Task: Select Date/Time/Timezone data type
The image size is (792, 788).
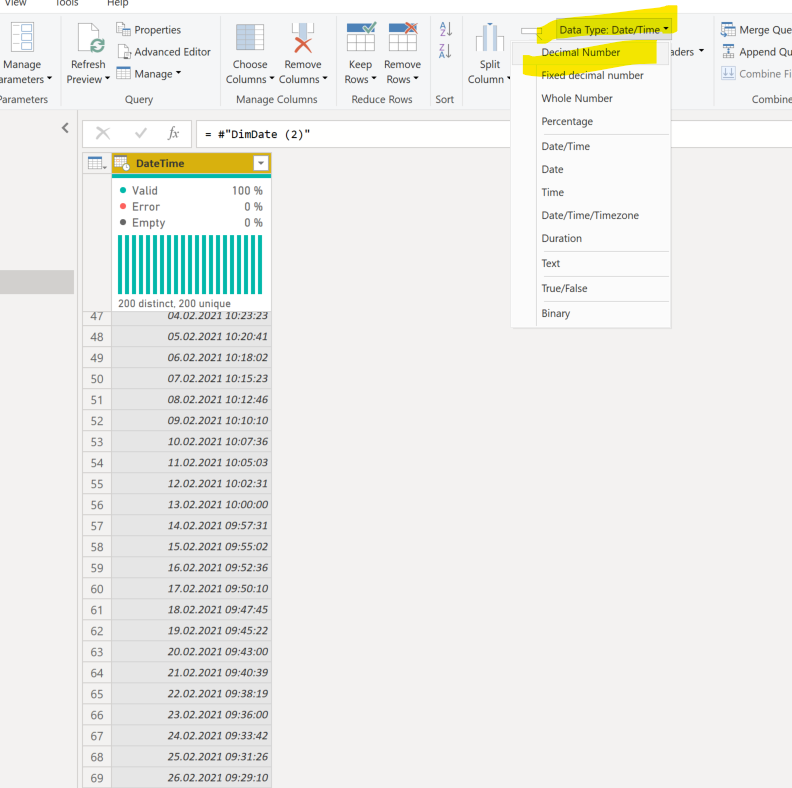Action: pyautogui.click(x=590, y=215)
